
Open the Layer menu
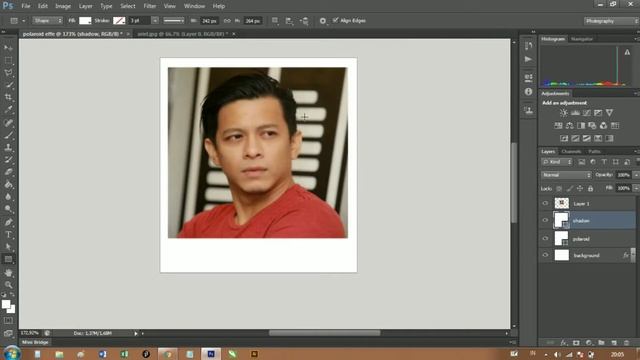point(86,6)
